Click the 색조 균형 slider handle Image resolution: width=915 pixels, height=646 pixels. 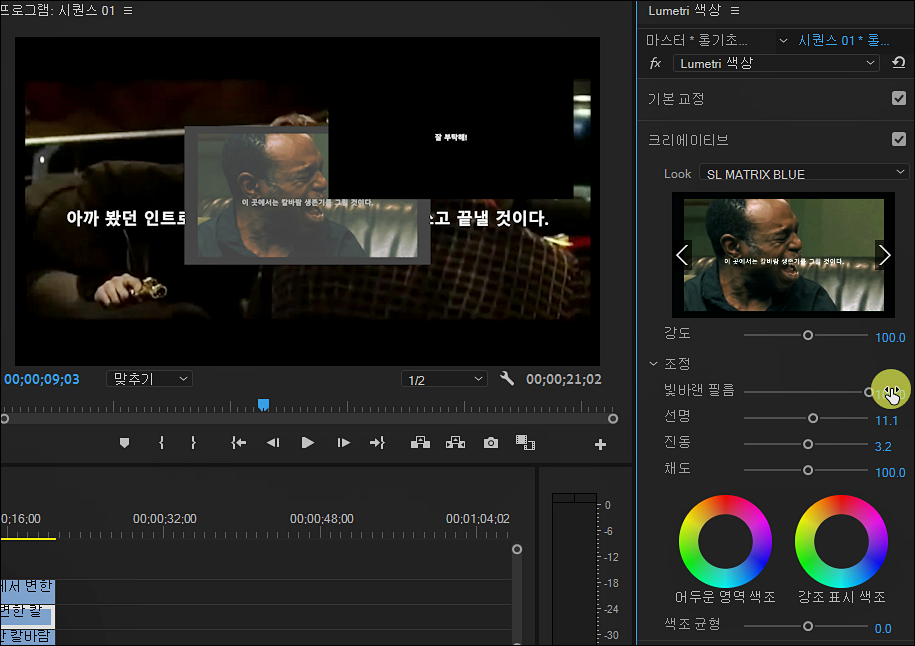pos(808,626)
